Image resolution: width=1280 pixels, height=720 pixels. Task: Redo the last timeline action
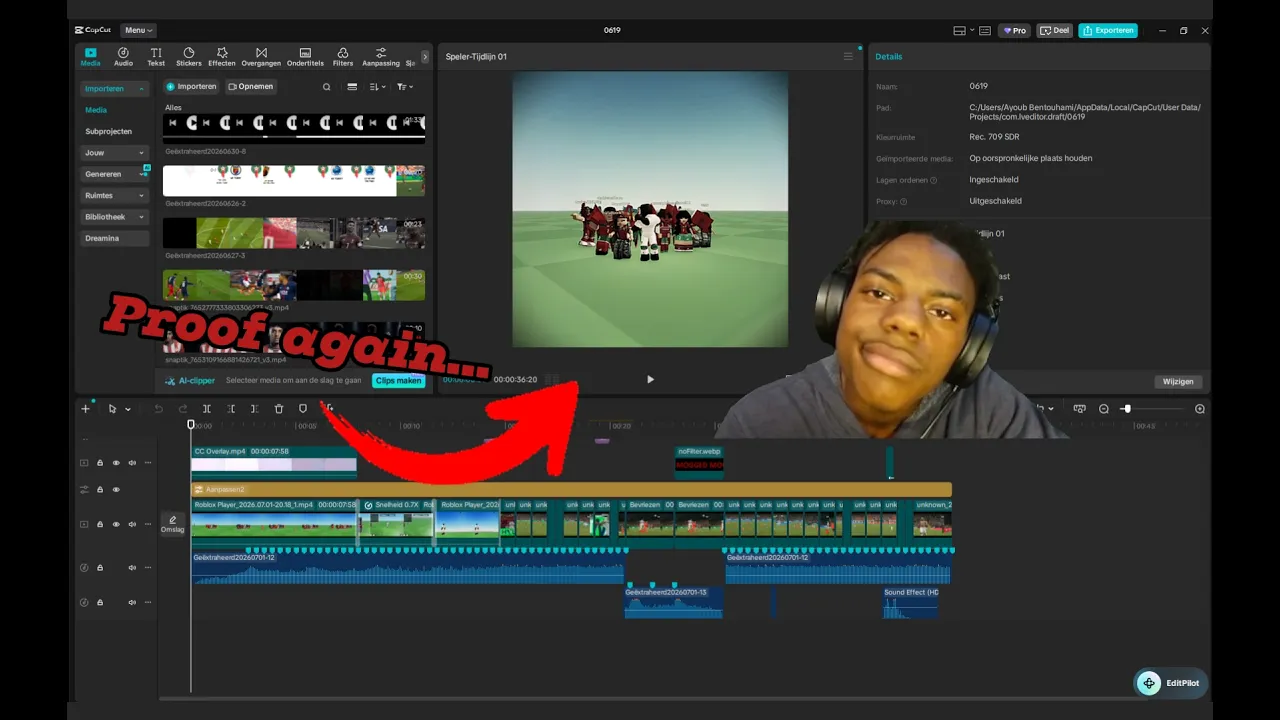click(x=183, y=409)
